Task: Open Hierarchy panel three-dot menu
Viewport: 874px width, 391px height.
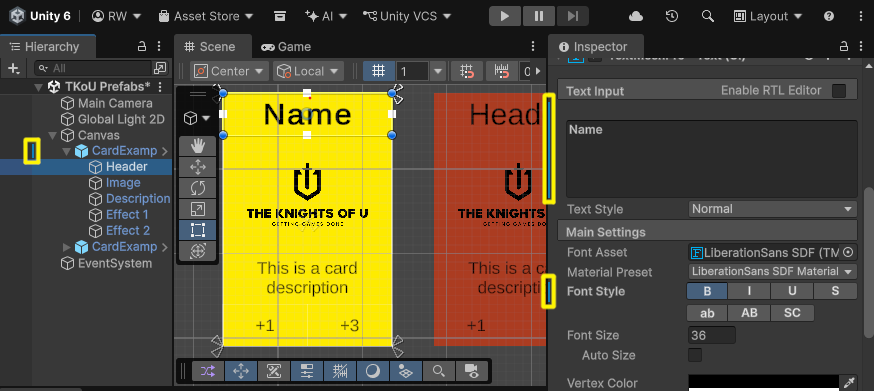Action: coord(159,46)
